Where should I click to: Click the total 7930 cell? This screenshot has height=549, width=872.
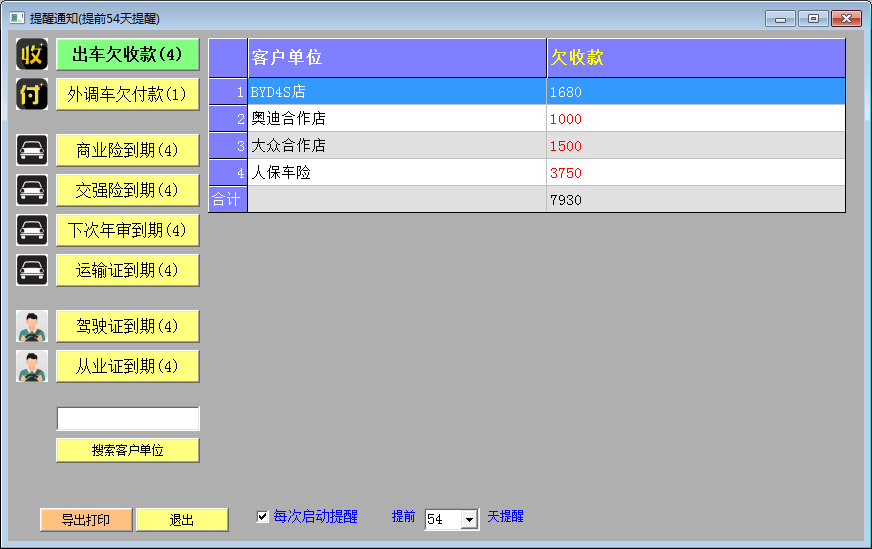click(696, 199)
